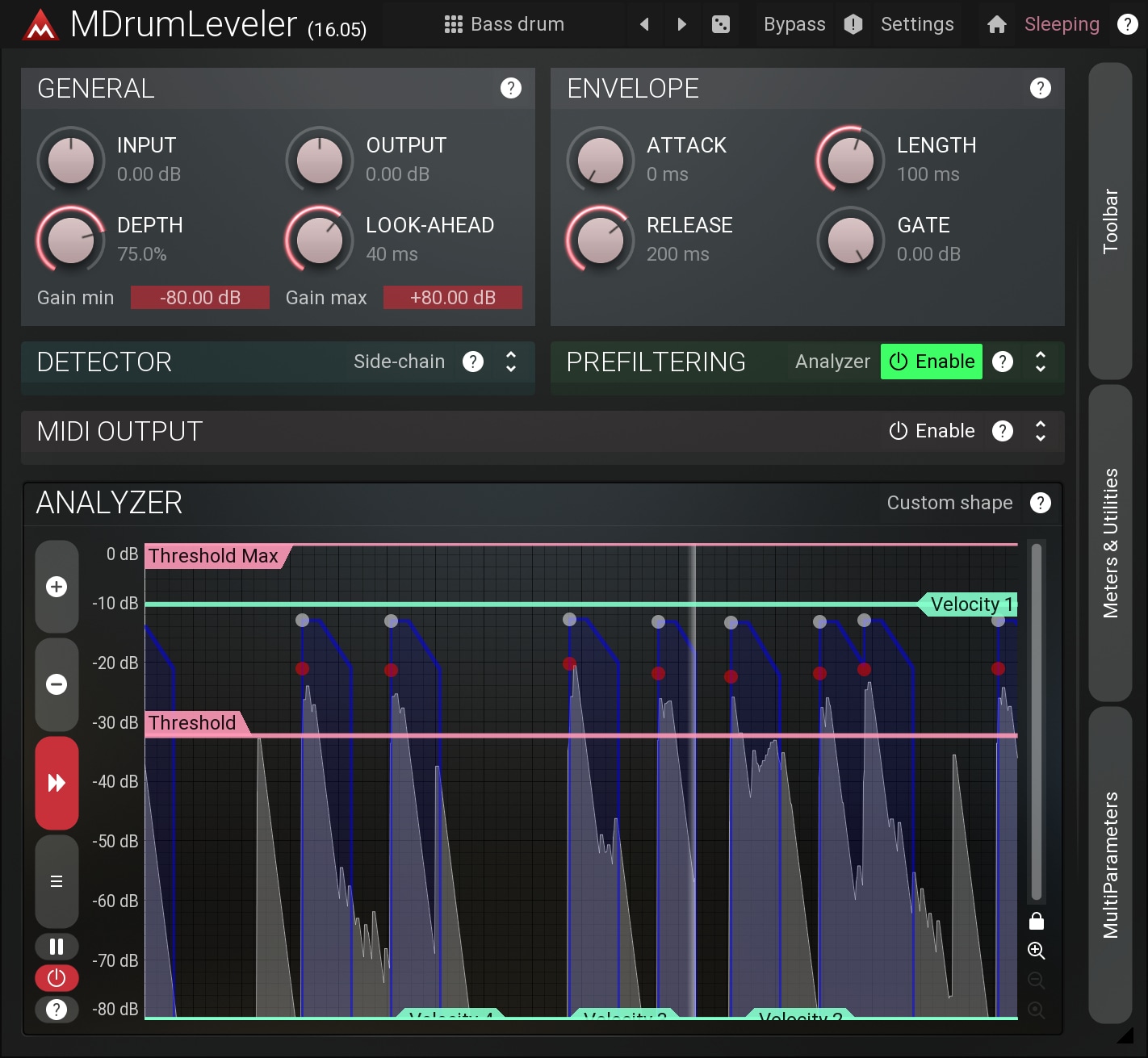Viewport: 1148px width, 1058px height.
Task: Click the analyzer vertical scrollbar
Action: point(1037,722)
